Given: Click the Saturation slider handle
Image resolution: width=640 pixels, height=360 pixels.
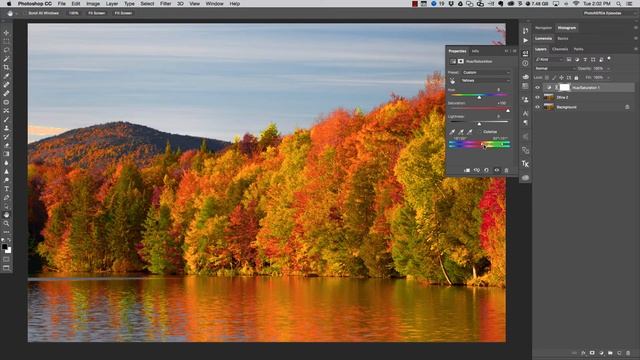Looking at the screenshot, I should tap(508, 111).
